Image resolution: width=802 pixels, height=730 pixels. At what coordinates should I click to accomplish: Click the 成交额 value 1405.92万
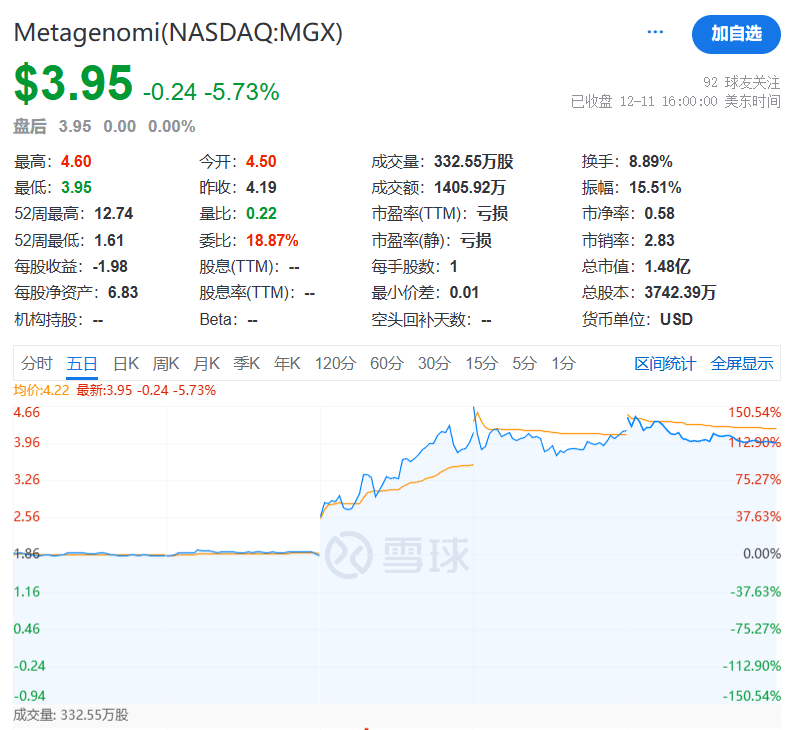click(x=470, y=188)
